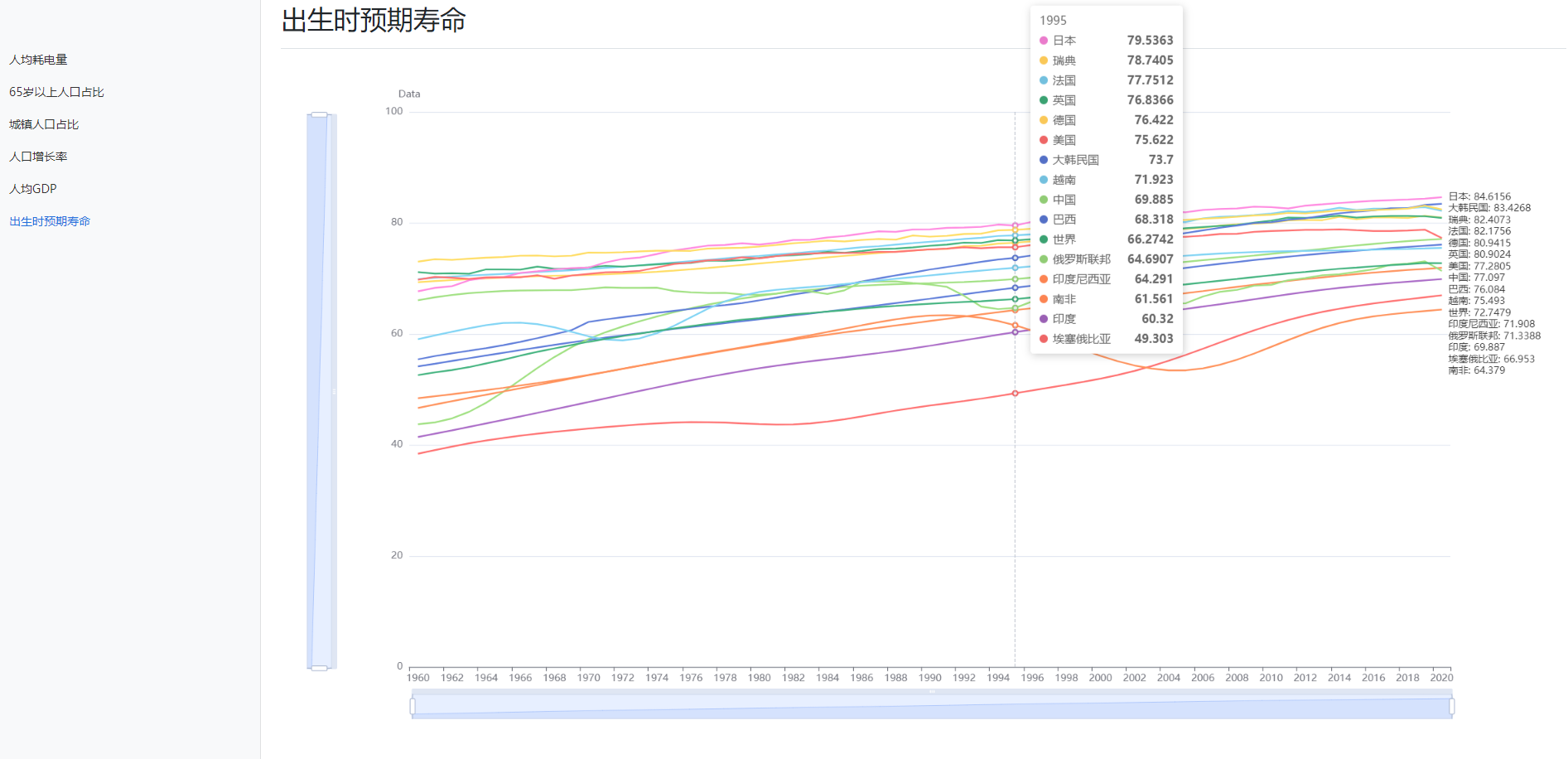Click the 德国: 80.9415 end label
The width and height of the screenshot is (1568, 759).
tap(1479, 244)
